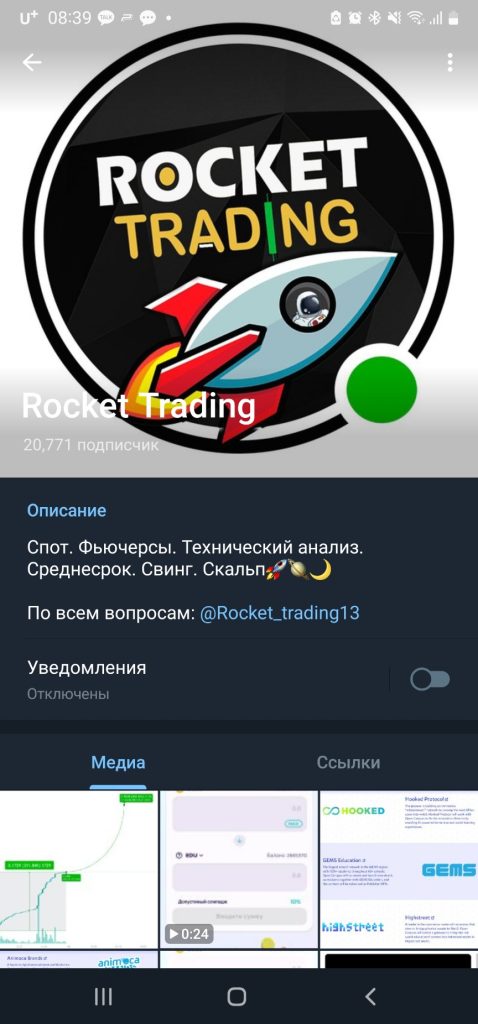This screenshot has width=478, height=1024.
Task: Tap the Android back navigation chevron
Action: click(370, 996)
